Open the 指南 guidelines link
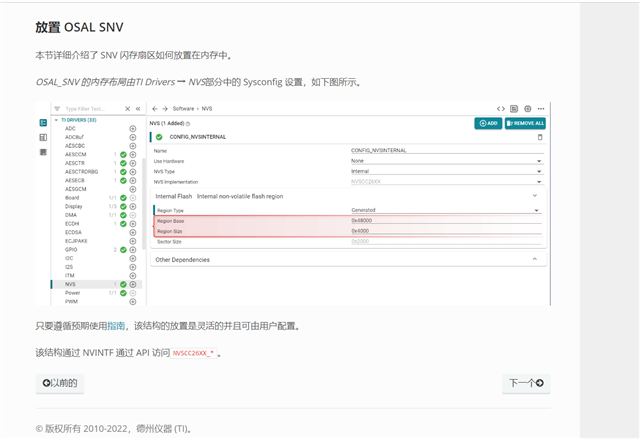The width and height of the screenshot is (640, 439). coord(116,326)
